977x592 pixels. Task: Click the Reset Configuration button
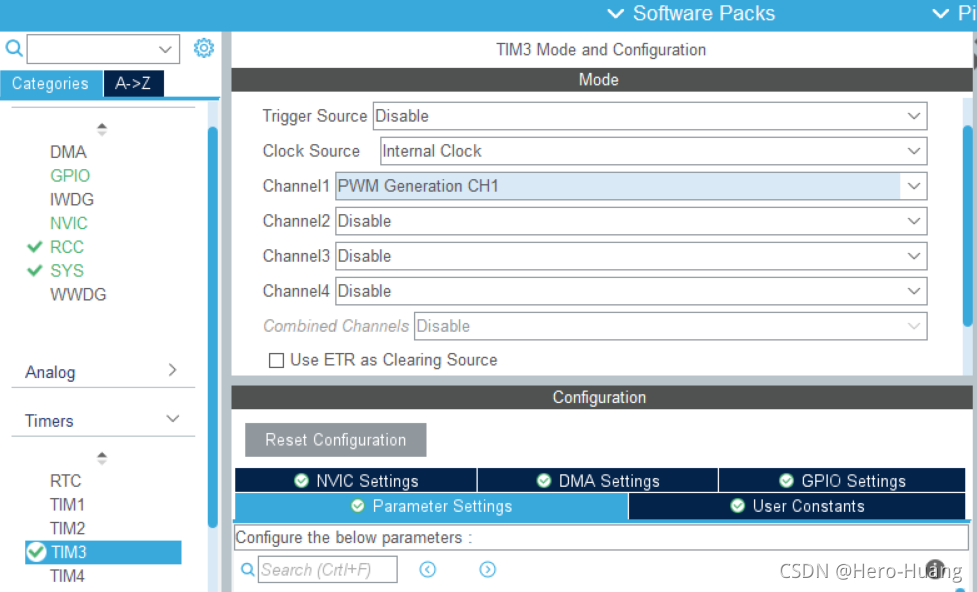click(335, 440)
